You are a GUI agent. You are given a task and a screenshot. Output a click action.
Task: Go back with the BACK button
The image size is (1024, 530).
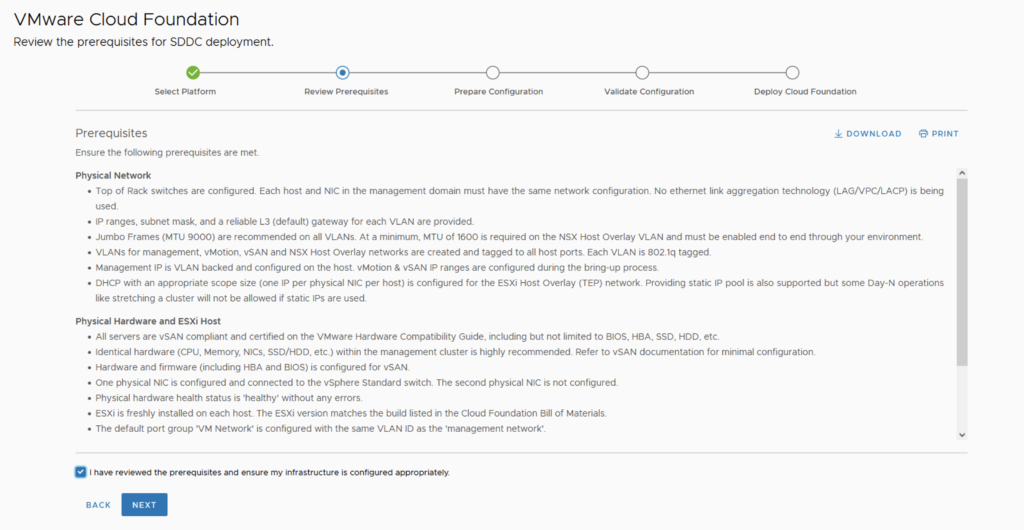coord(98,505)
